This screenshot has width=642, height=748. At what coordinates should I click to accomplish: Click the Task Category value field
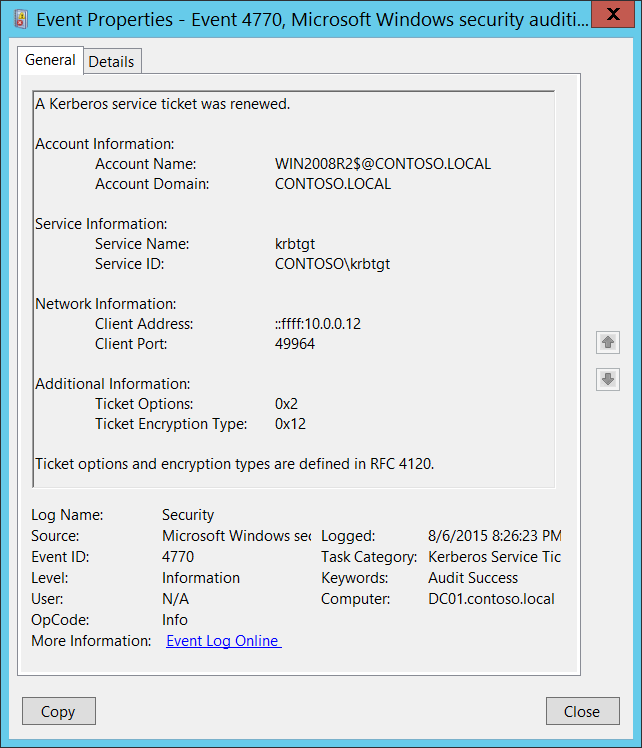pos(494,557)
